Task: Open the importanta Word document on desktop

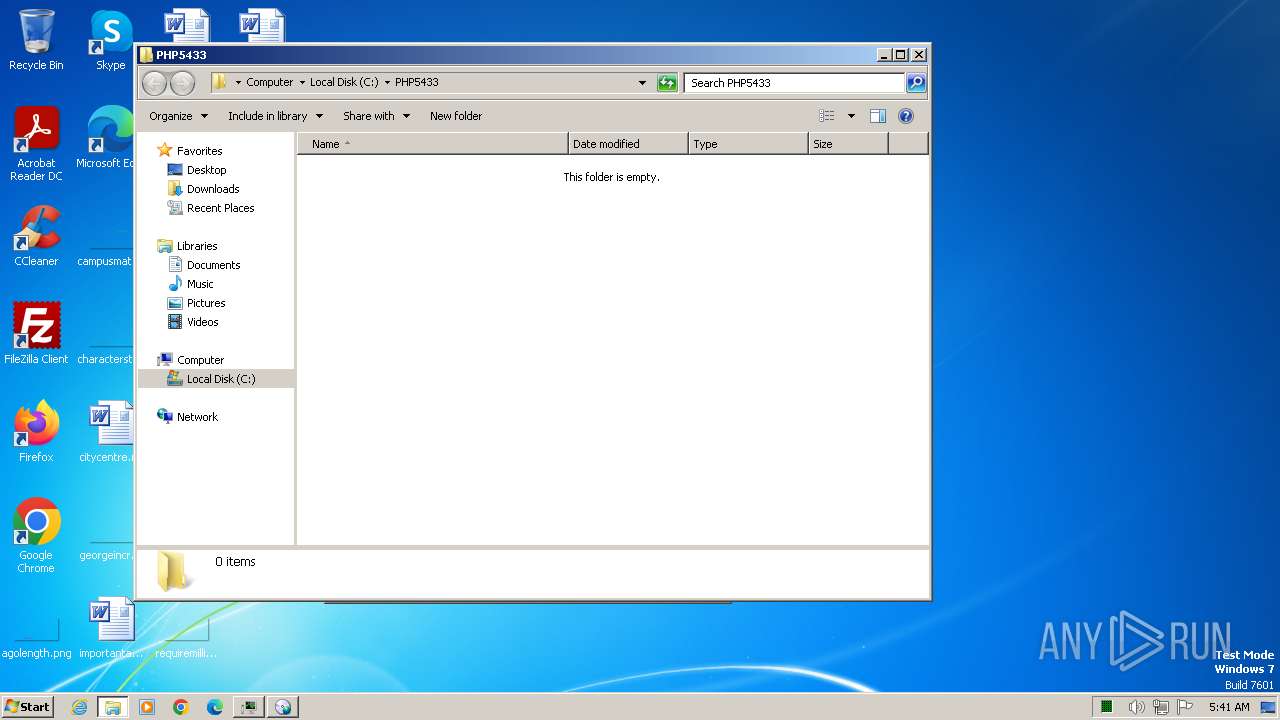Action: (x=111, y=628)
